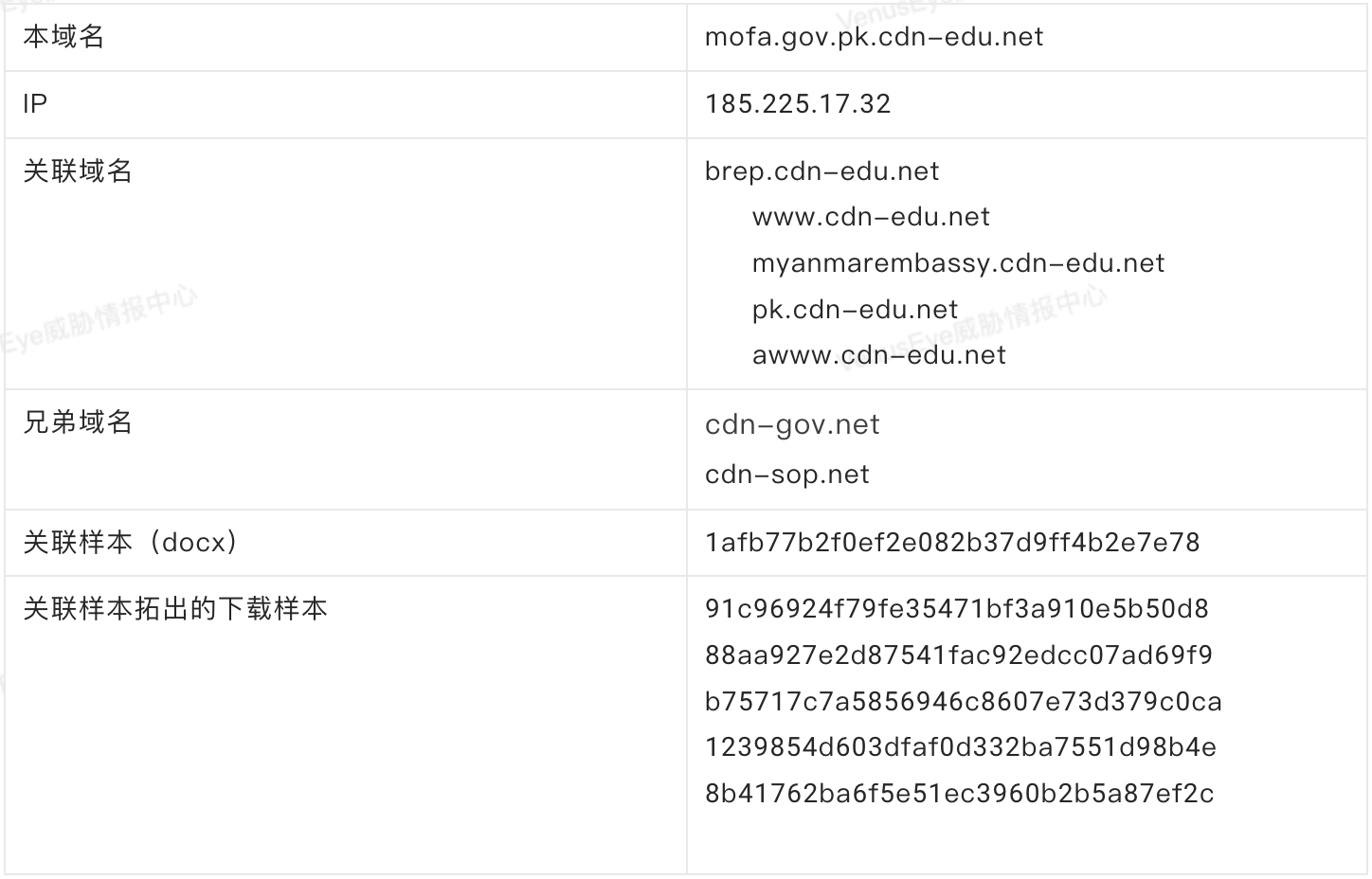Click the hash starting with 1239854d

[960, 747]
